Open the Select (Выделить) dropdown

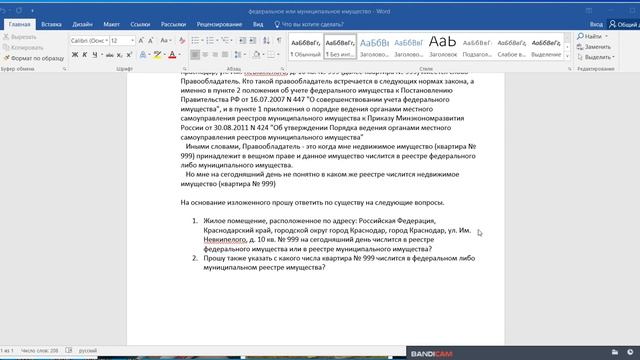(x=596, y=57)
